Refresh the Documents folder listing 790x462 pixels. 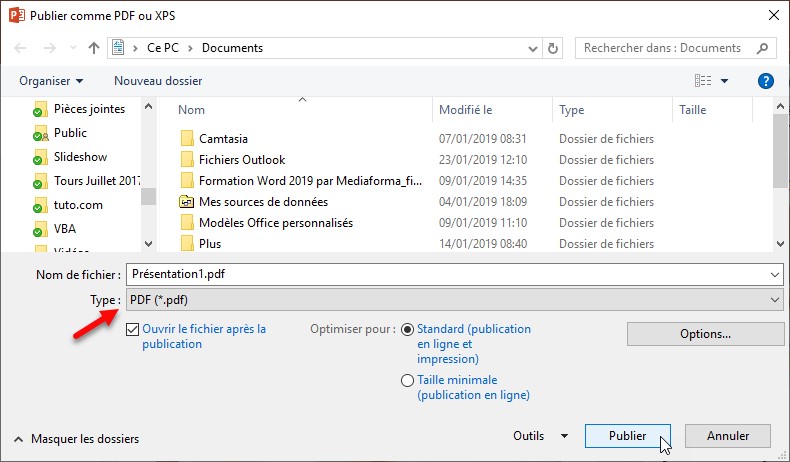click(554, 48)
